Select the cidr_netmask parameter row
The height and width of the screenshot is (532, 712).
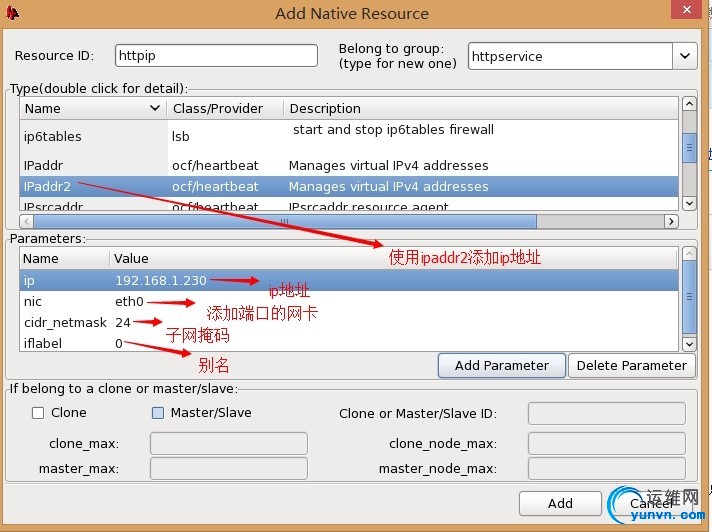(349, 322)
